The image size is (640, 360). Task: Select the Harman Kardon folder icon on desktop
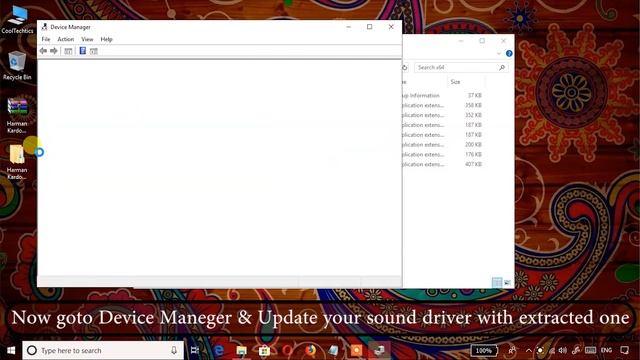pyautogui.click(x=17, y=162)
